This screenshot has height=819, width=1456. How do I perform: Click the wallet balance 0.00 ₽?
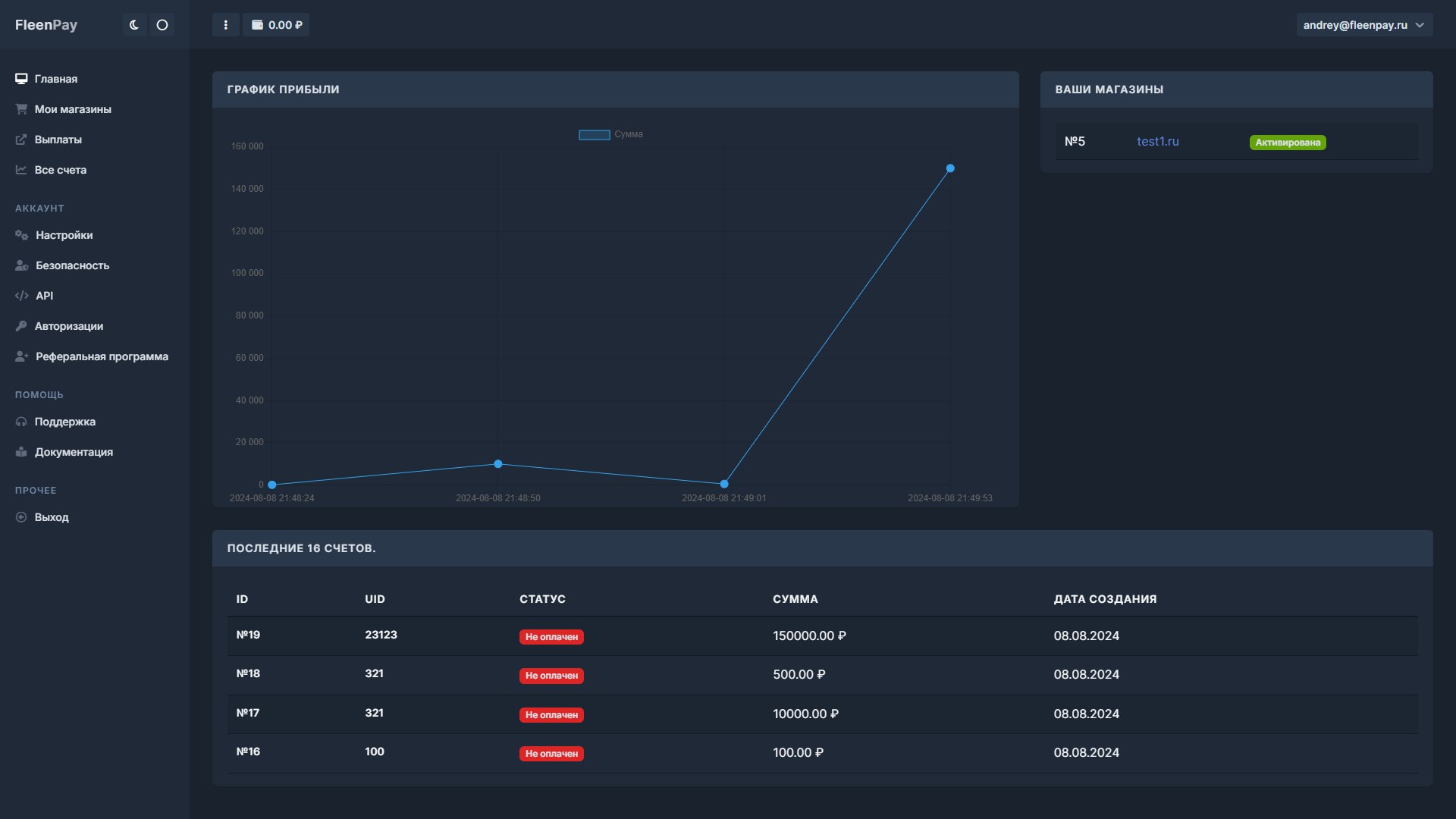pyautogui.click(x=276, y=25)
